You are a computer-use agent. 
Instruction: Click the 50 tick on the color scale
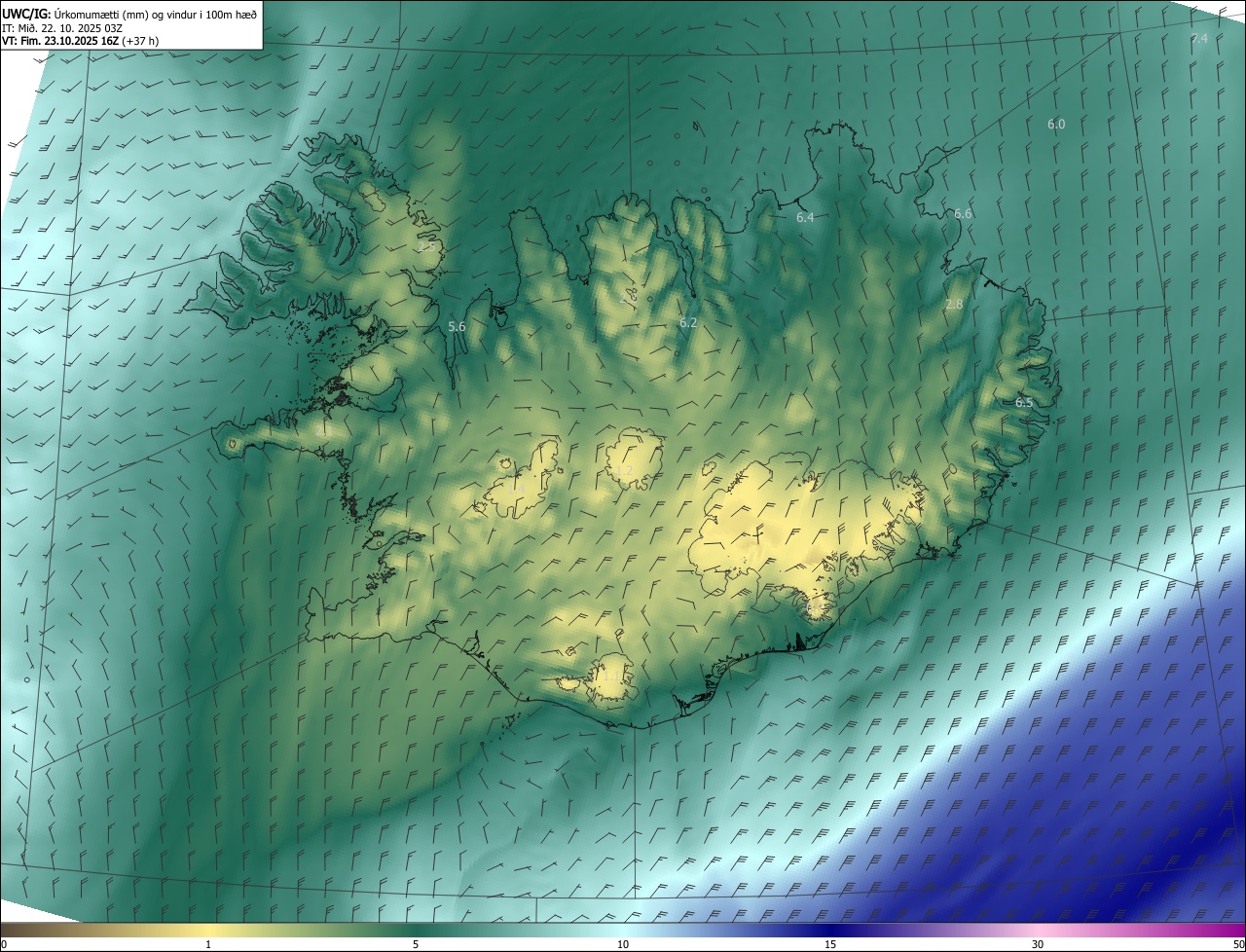point(1238,944)
